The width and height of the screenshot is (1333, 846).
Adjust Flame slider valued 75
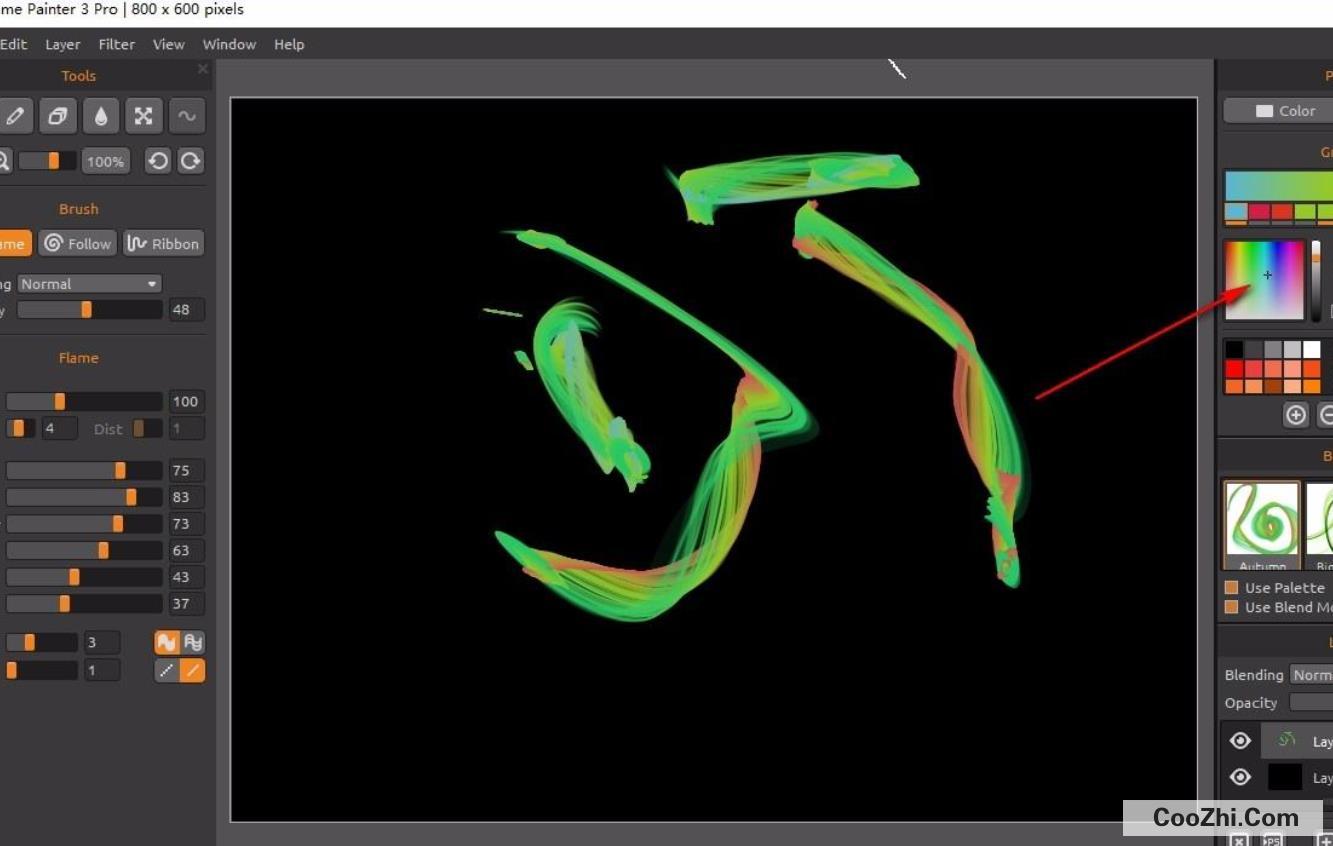coord(84,470)
